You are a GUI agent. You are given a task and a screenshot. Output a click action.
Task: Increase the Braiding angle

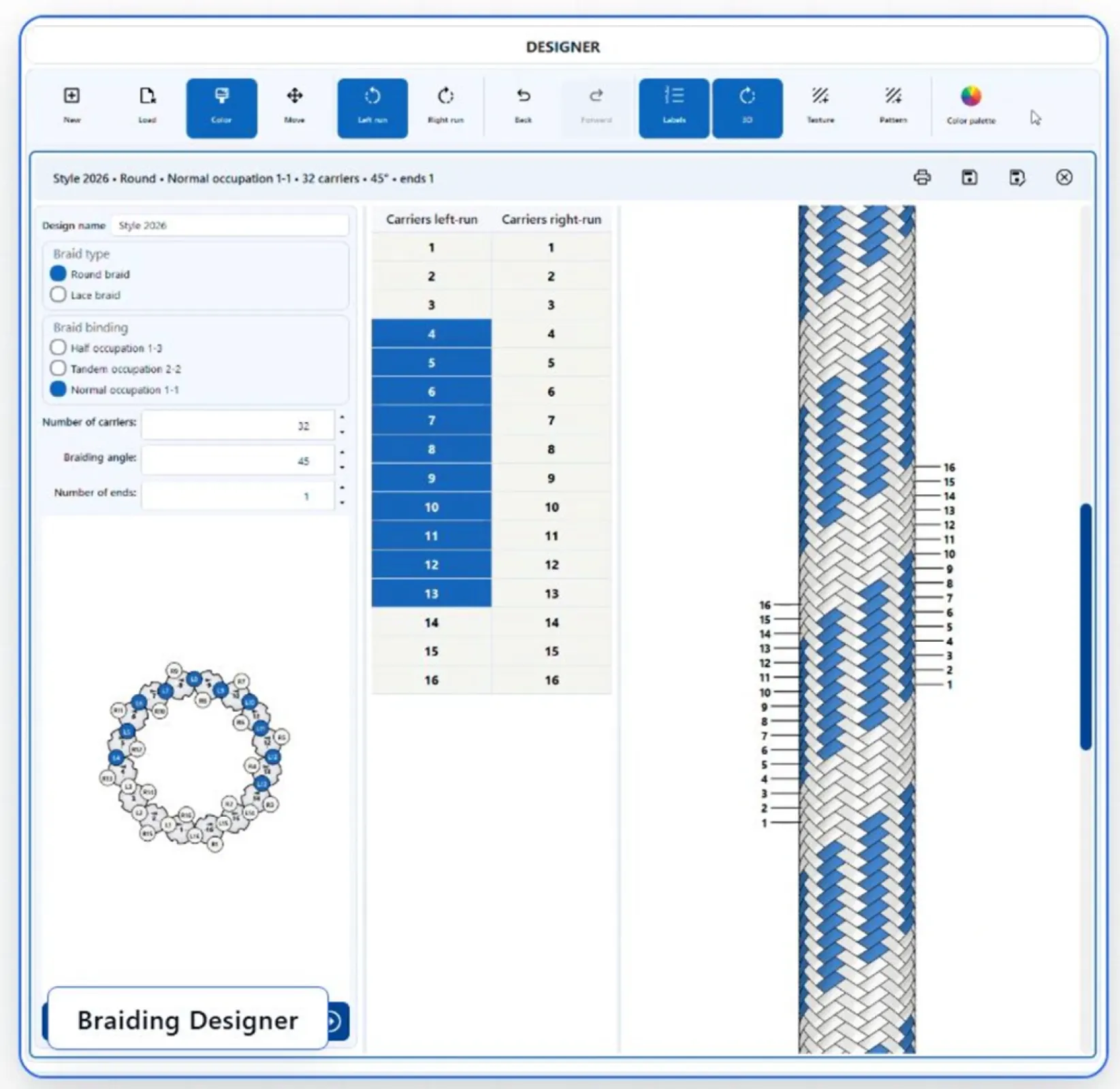(342, 452)
